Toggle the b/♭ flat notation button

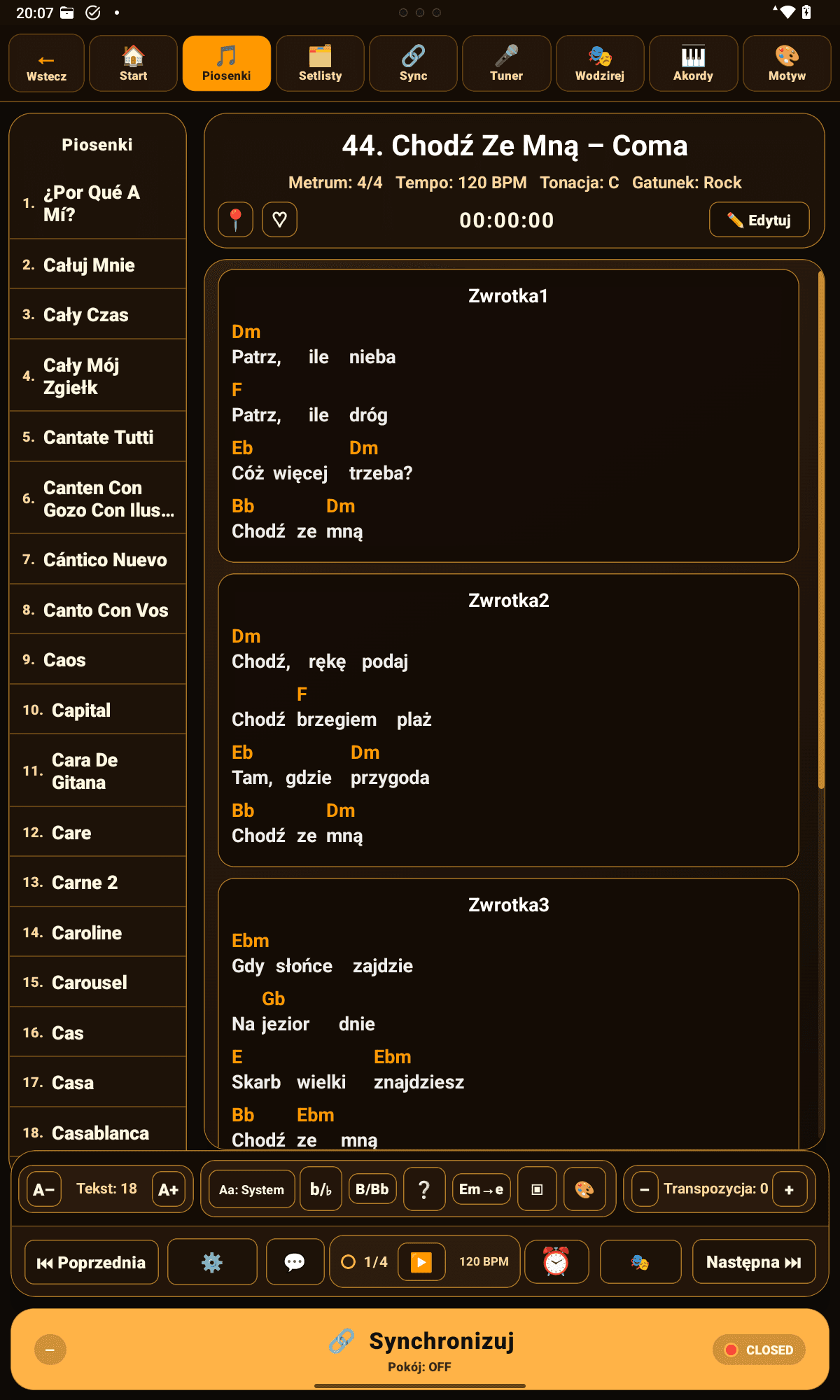click(321, 1189)
